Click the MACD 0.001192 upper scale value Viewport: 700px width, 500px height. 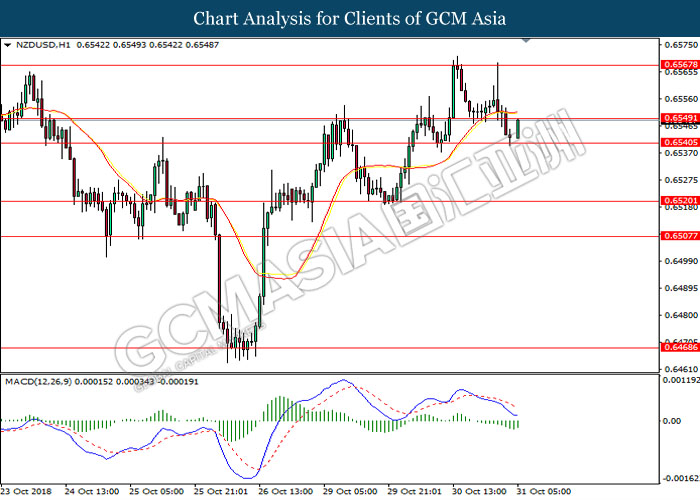click(681, 380)
